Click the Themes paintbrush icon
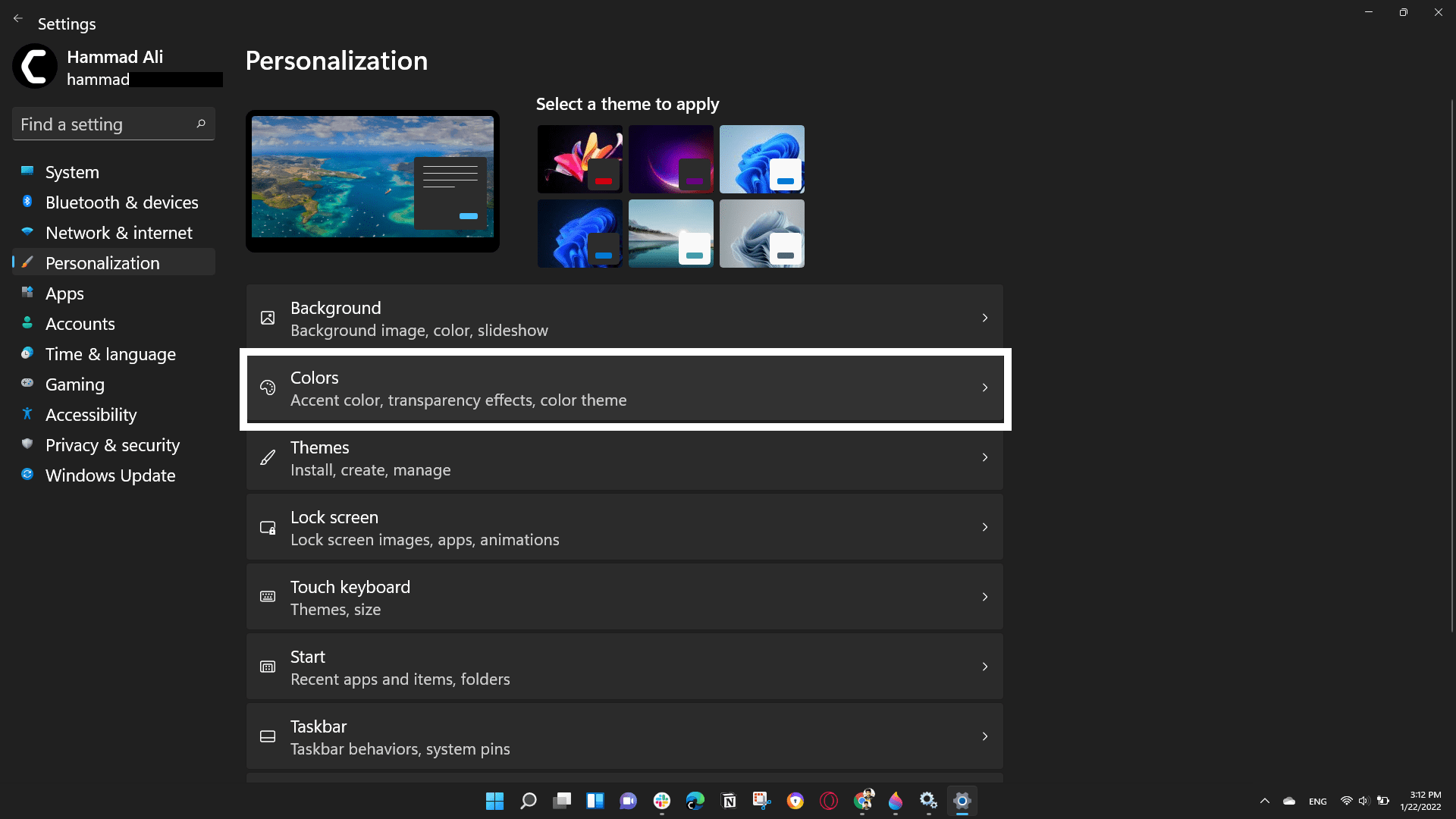 coord(268,457)
